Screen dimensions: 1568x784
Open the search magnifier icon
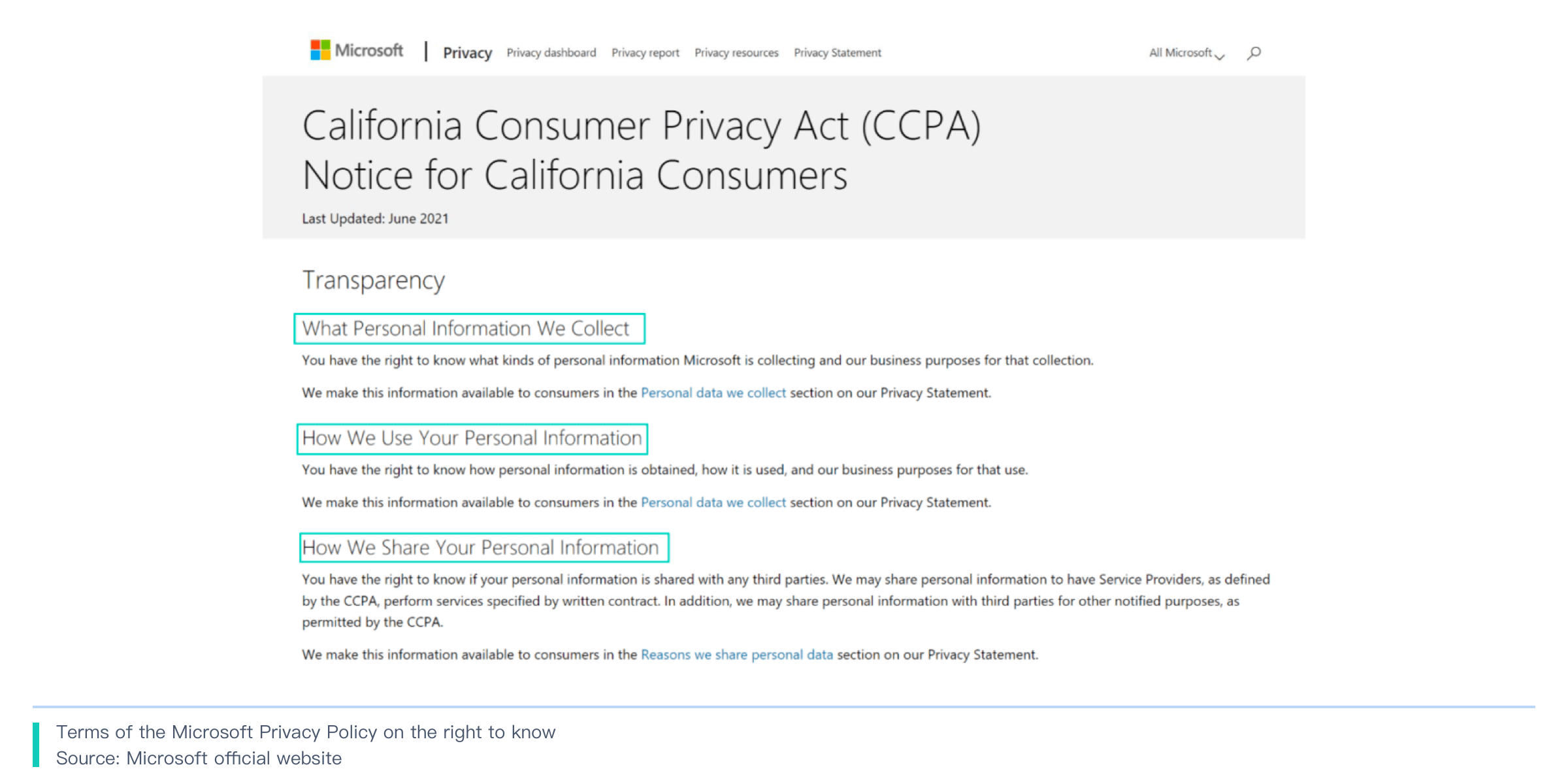point(1254,53)
